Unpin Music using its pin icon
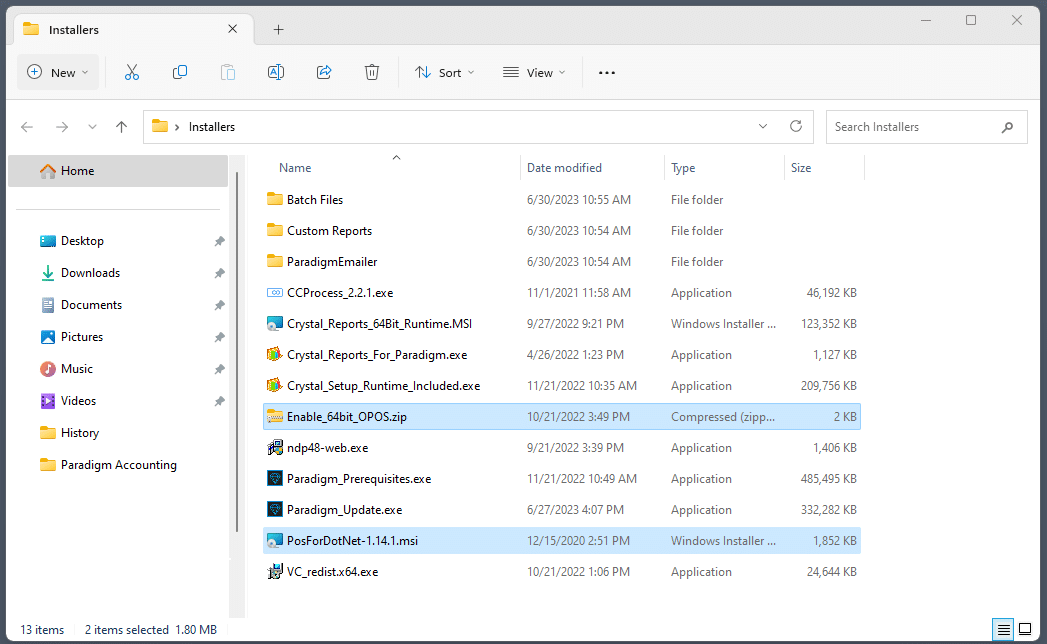The width and height of the screenshot is (1047, 644). point(219,369)
